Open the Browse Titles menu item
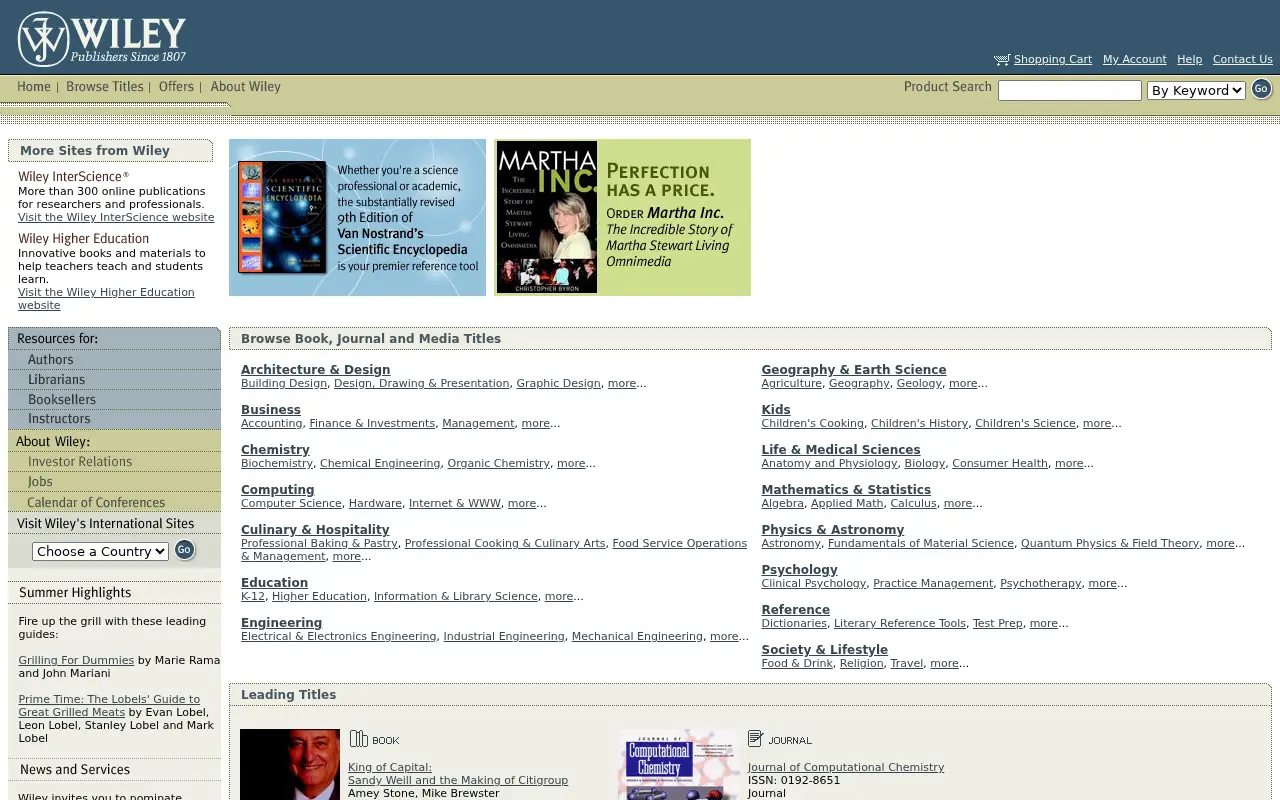This screenshot has height=800, width=1280. (105, 87)
